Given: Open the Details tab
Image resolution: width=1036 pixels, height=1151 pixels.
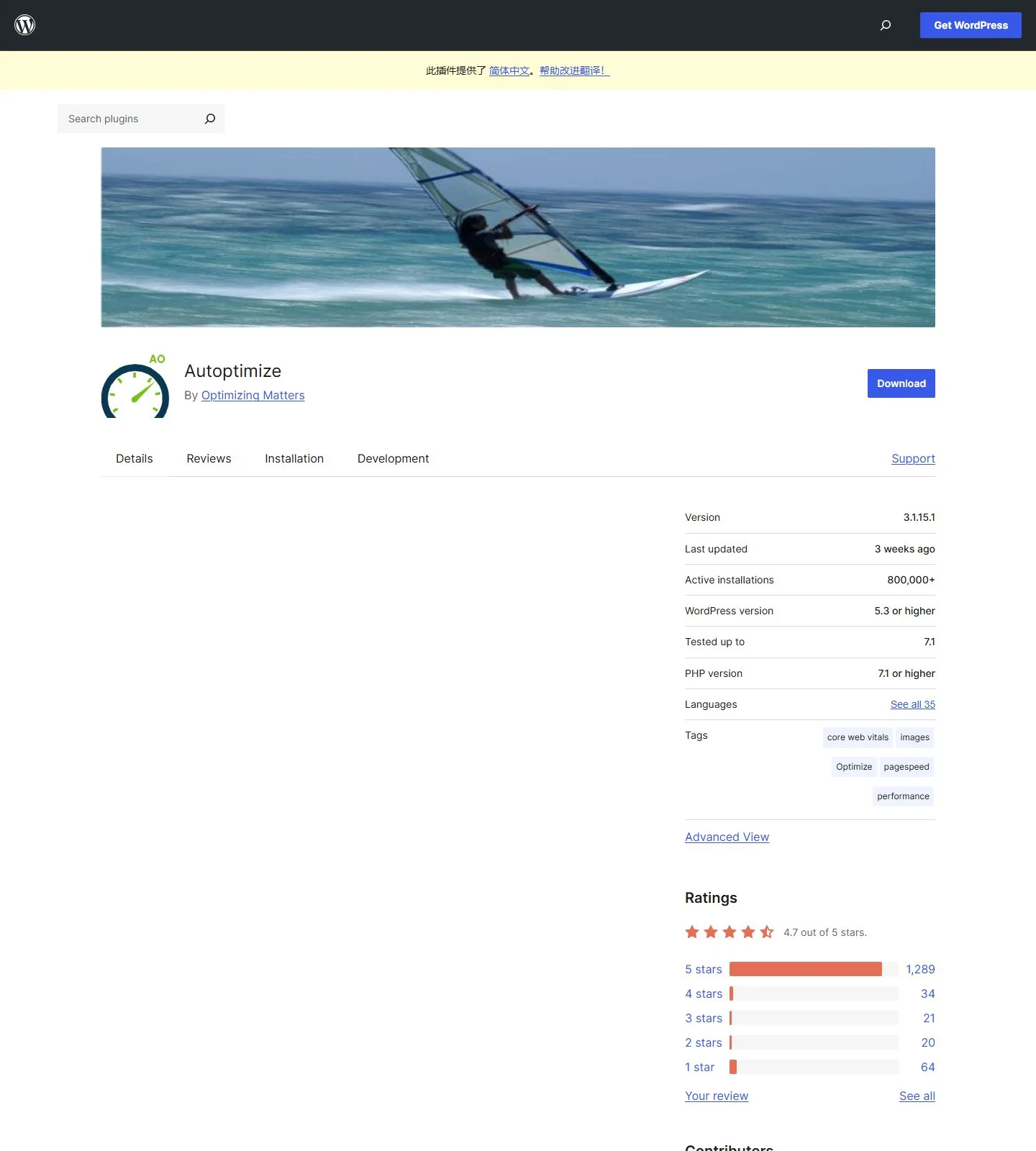Looking at the screenshot, I should click(135, 459).
